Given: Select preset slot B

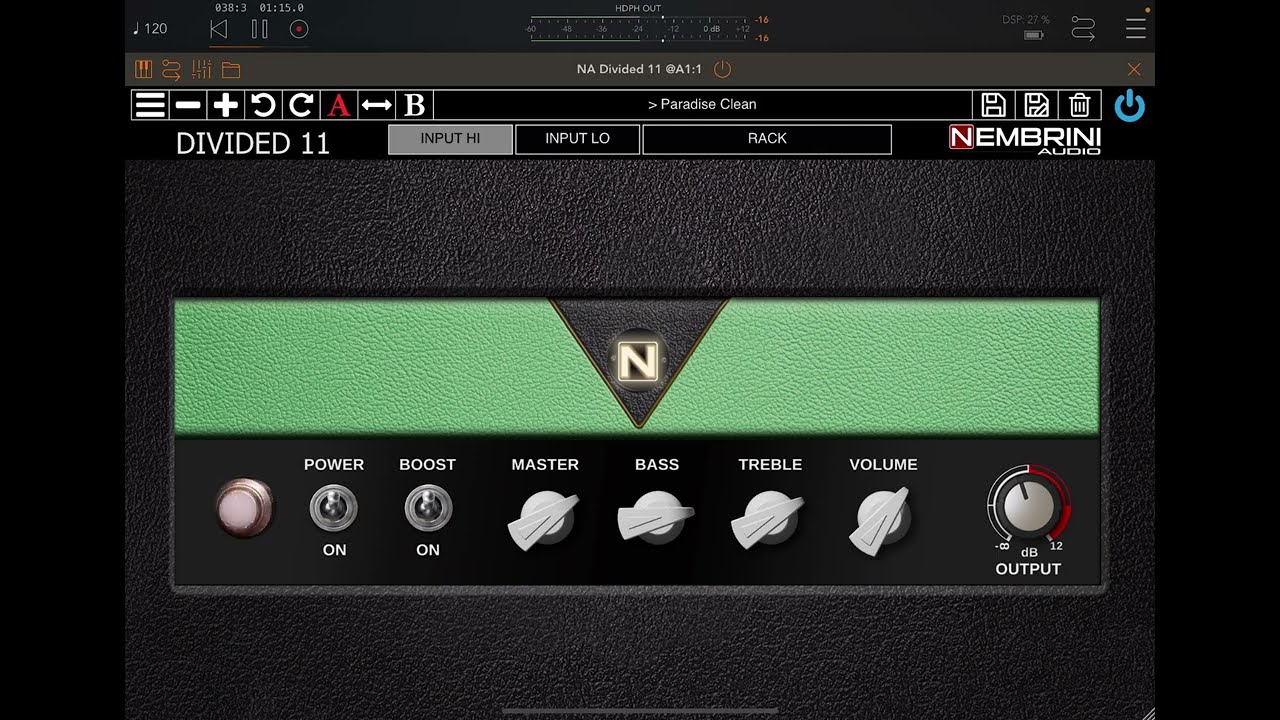Looking at the screenshot, I should click(415, 105).
